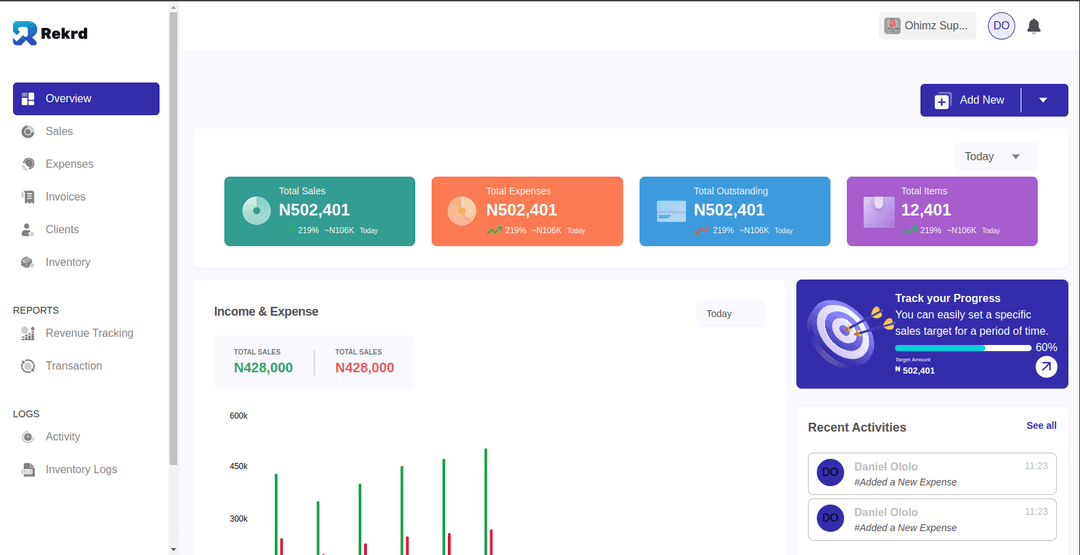This screenshot has height=555, width=1080.
Task: Click the notification bell icon
Action: tap(1034, 26)
